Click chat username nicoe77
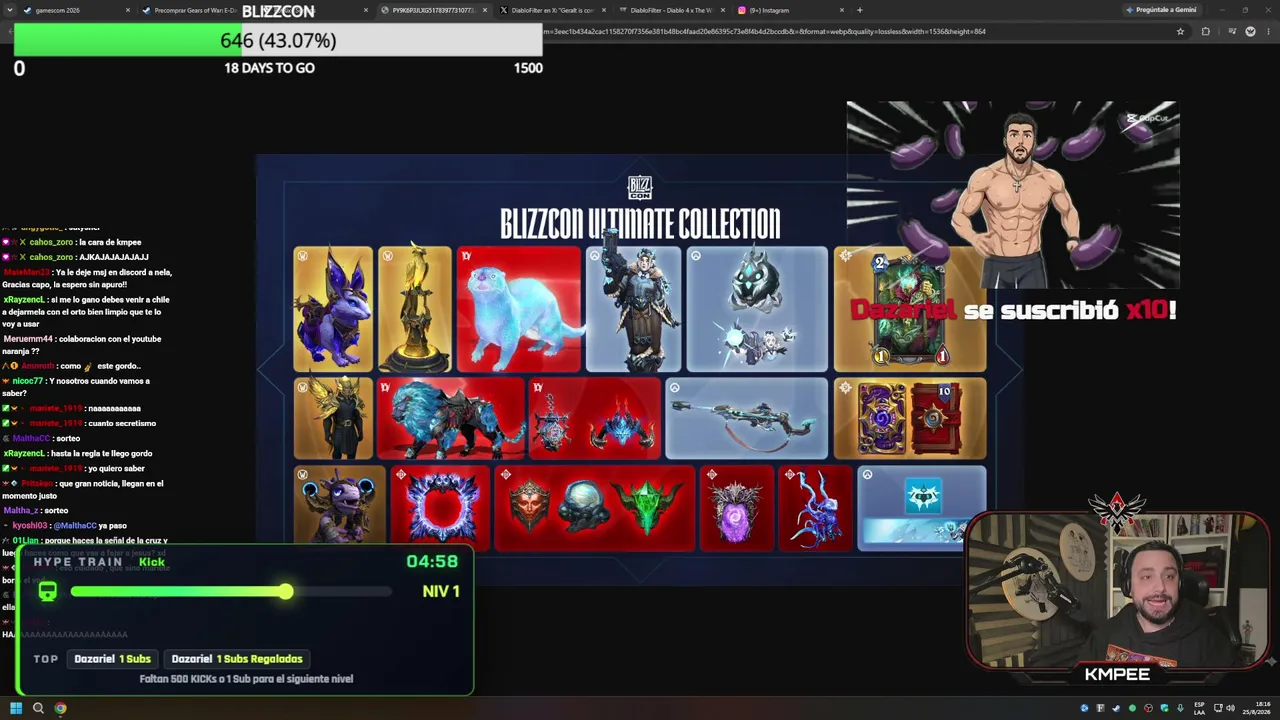The width and height of the screenshot is (1280, 720). [x=28, y=381]
